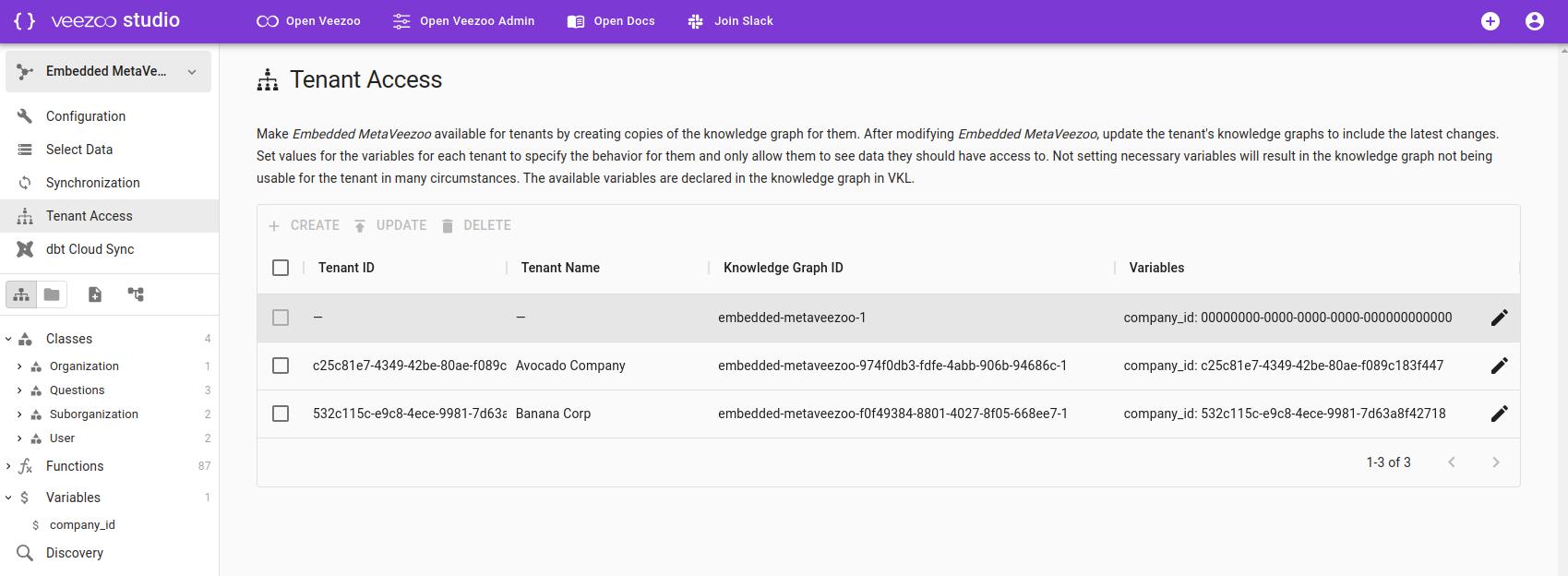The height and width of the screenshot is (576, 1568).
Task: Click the Avocado Company tenant name cell
Action: 570,366
